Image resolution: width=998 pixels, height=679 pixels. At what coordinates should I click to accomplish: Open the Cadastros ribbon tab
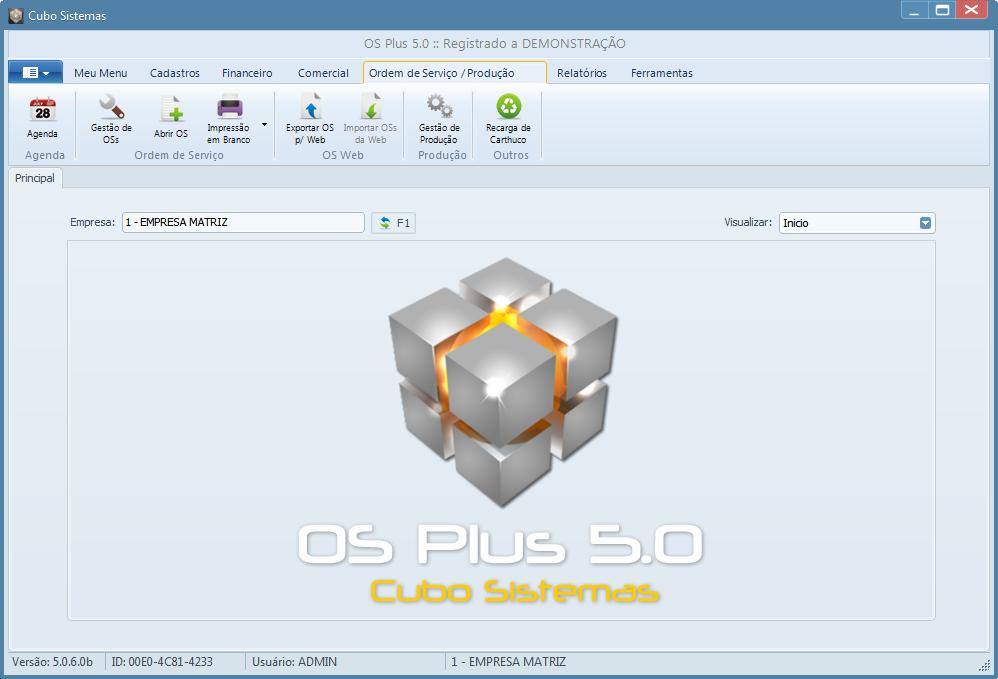click(174, 72)
